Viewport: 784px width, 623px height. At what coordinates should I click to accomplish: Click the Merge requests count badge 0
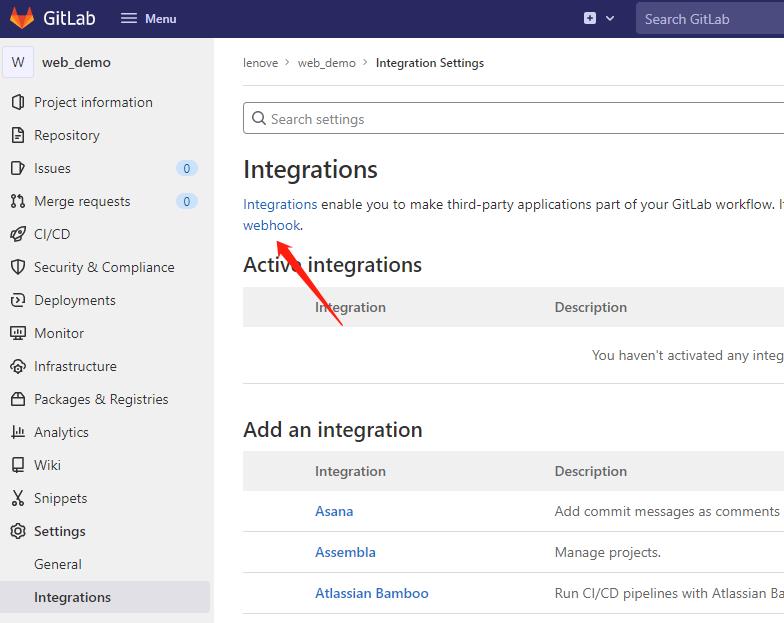tap(186, 201)
